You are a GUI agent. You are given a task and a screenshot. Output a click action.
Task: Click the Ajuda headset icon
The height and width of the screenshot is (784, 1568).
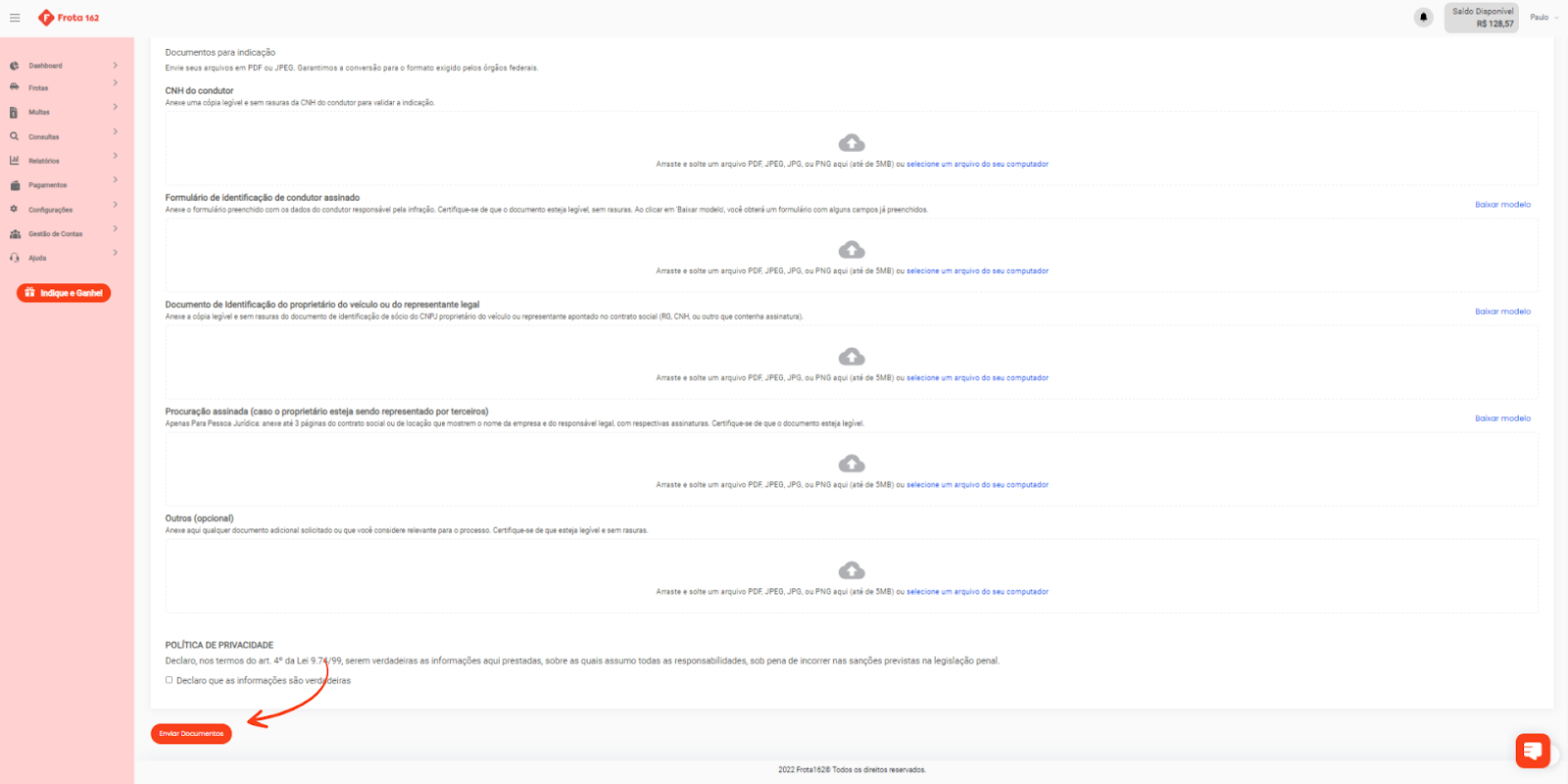click(14, 258)
